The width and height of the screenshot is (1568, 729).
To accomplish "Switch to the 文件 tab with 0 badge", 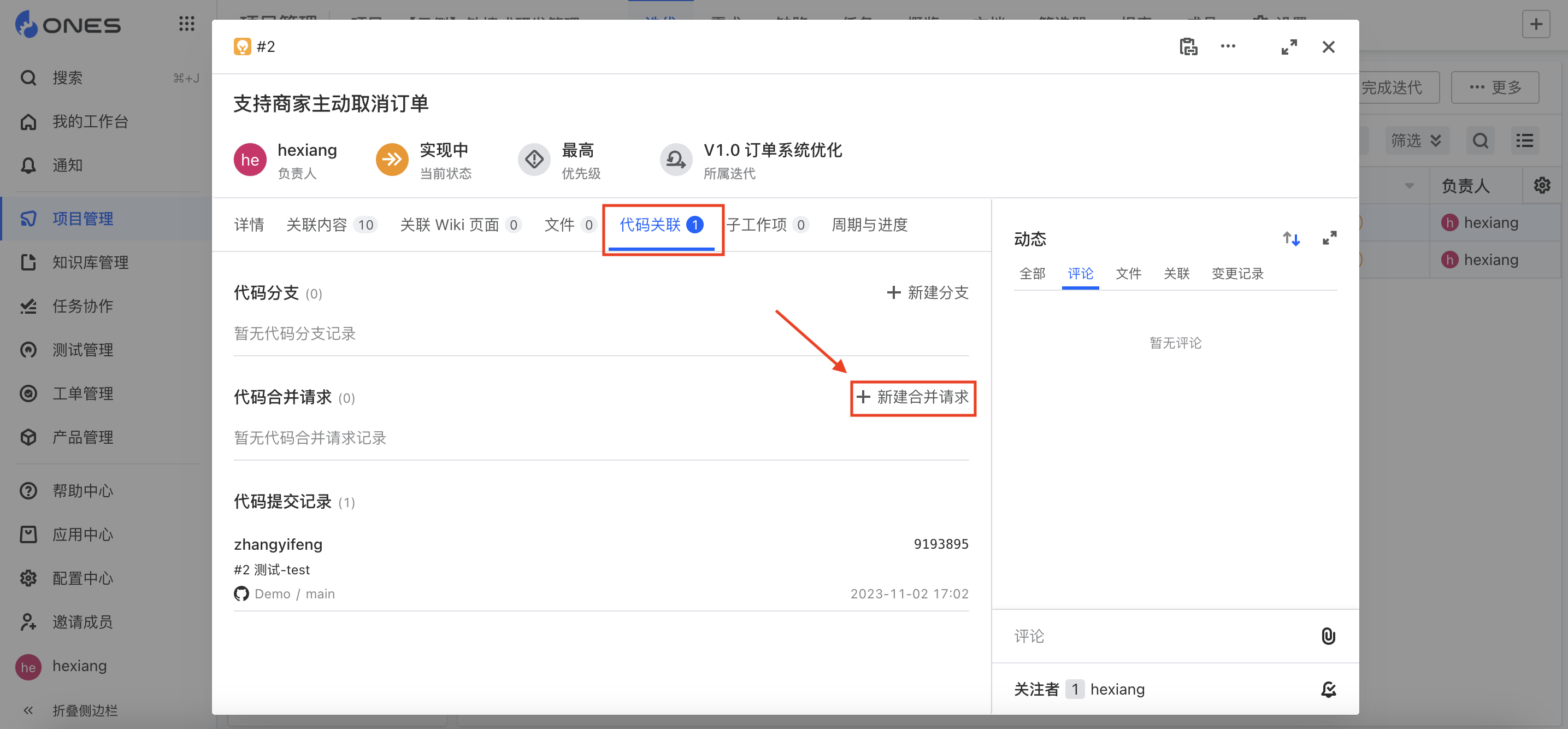I will (x=570, y=225).
